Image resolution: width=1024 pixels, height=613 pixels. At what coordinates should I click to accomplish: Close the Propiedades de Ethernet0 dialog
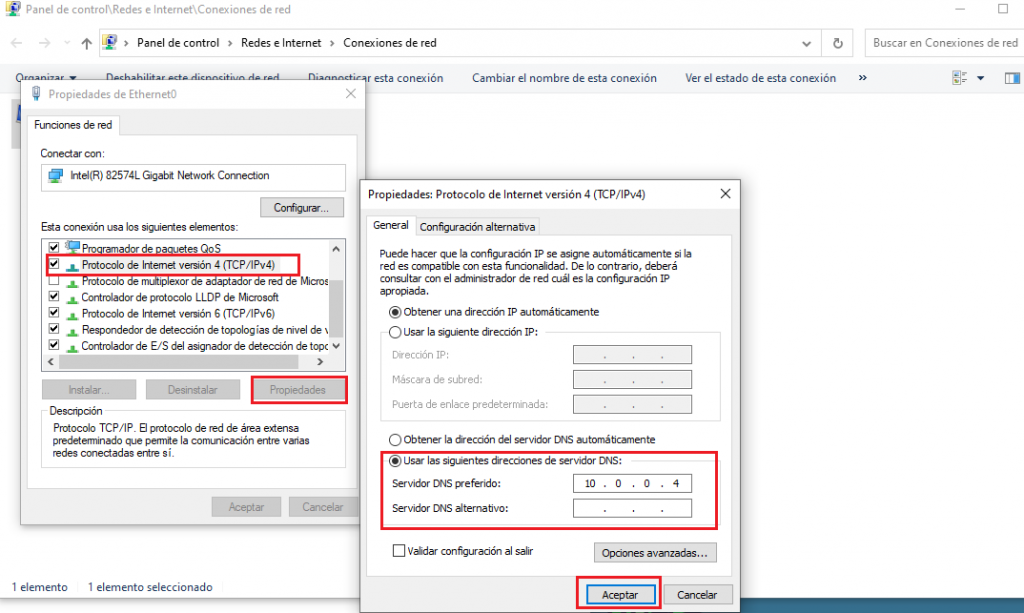tap(350, 94)
